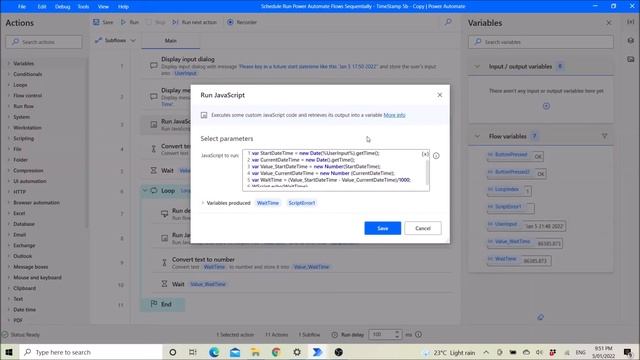
Task: Click the Save flow toolbar button
Action: point(103,22)
